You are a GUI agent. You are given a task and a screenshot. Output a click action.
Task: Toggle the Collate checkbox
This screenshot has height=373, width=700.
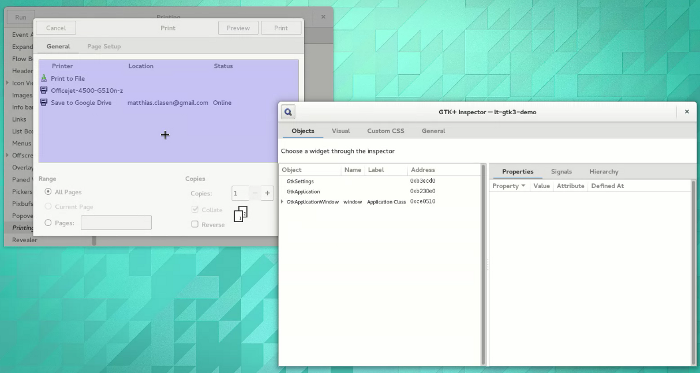click(195, 209)
